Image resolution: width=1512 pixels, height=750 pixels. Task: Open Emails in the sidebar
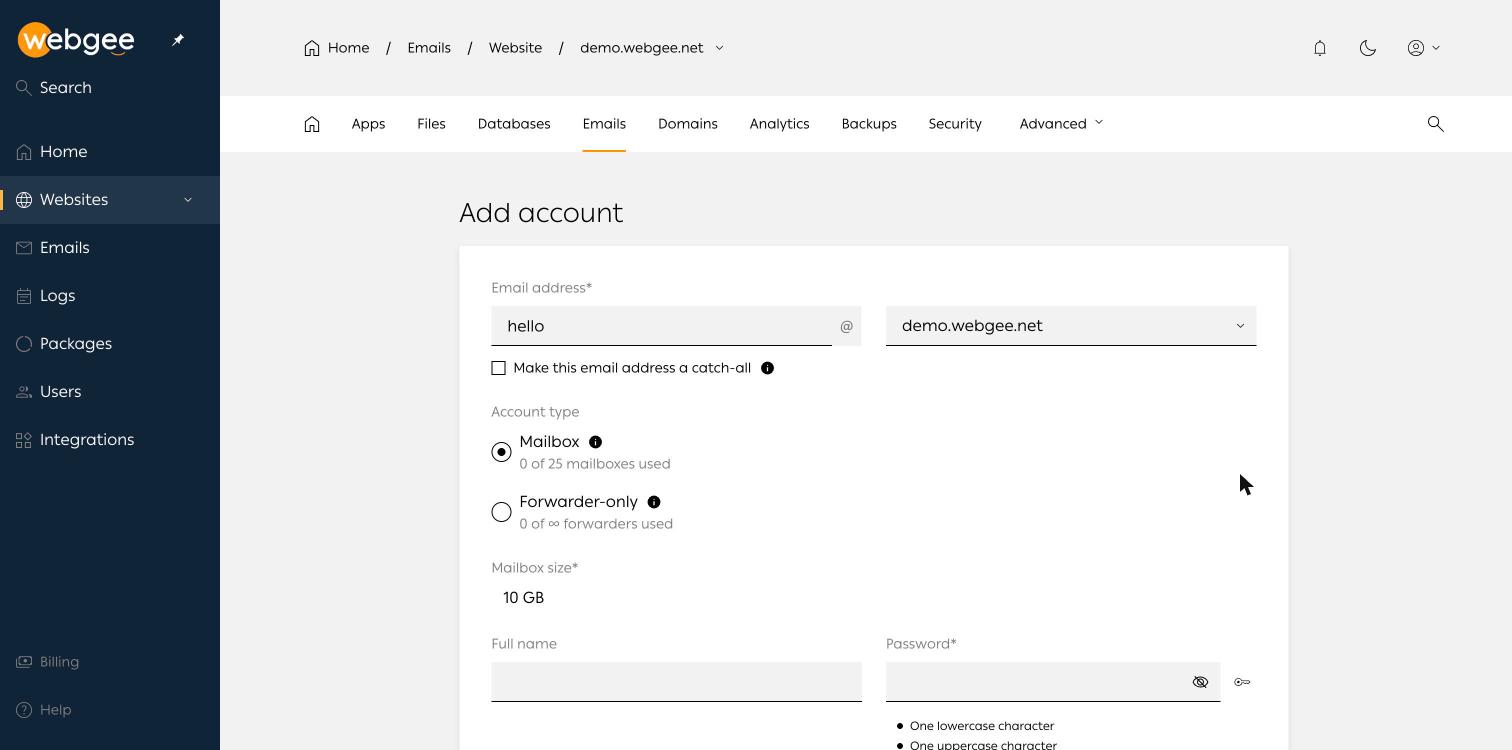(x=110, y=248)
